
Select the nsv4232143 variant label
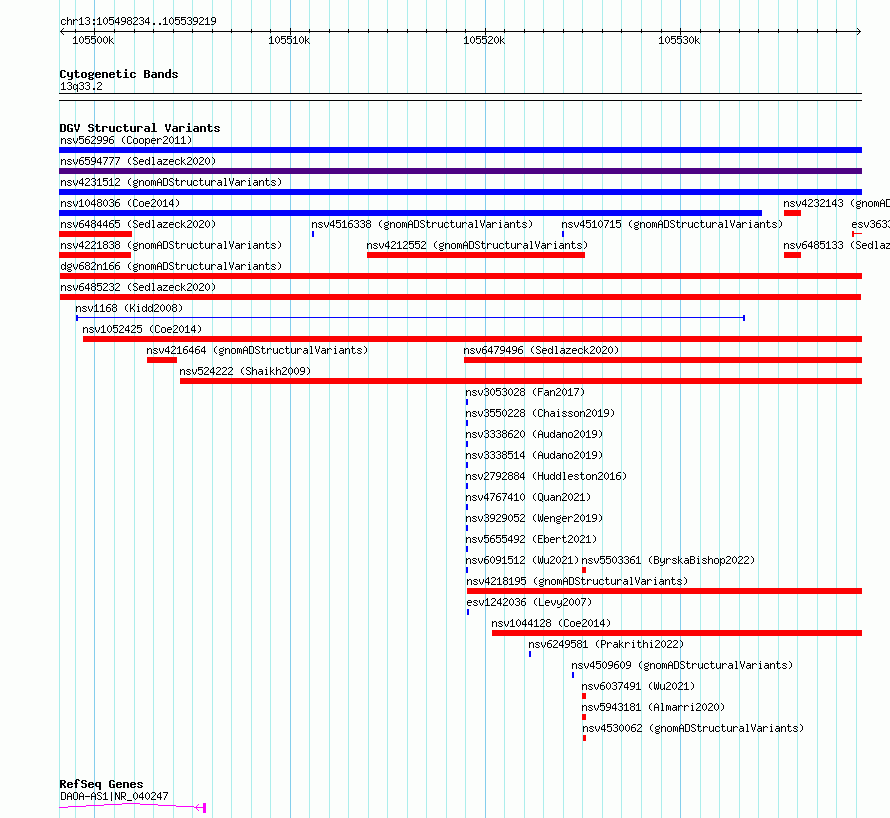pyautogui.click(x=836, y=203)
